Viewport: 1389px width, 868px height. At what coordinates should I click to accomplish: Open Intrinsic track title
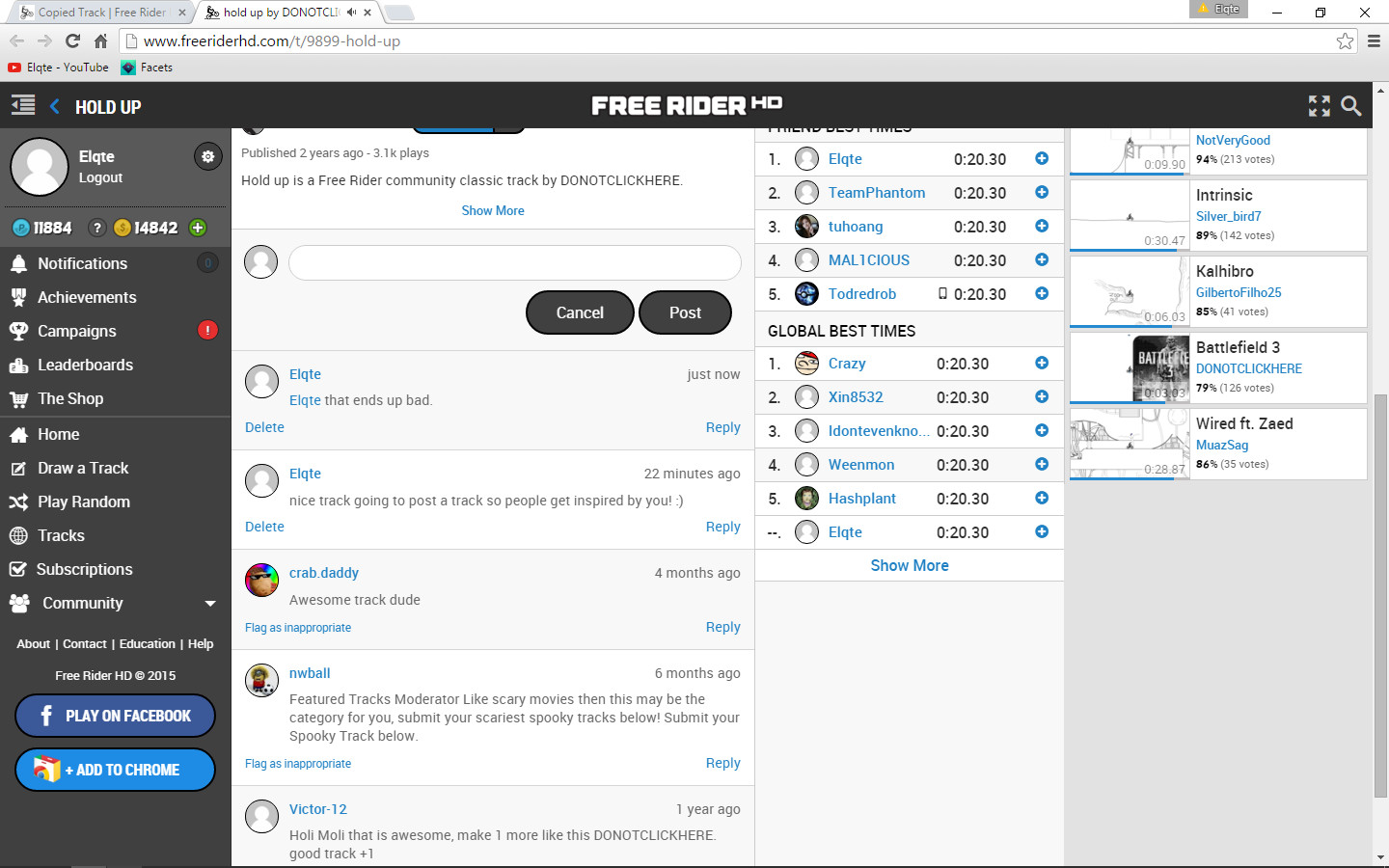coord(1224,195)
